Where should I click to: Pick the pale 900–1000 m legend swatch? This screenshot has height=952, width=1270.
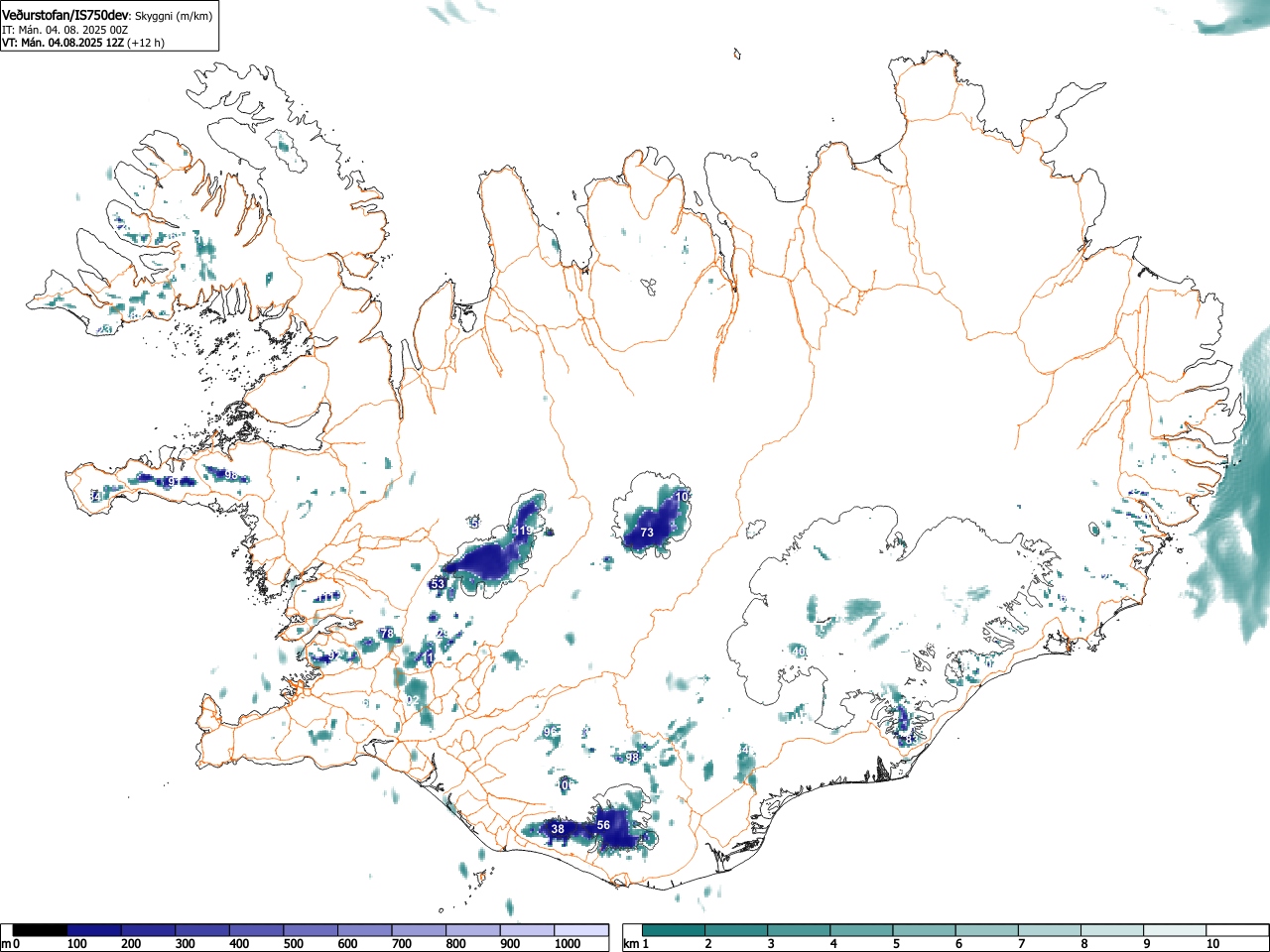point(527,930)
